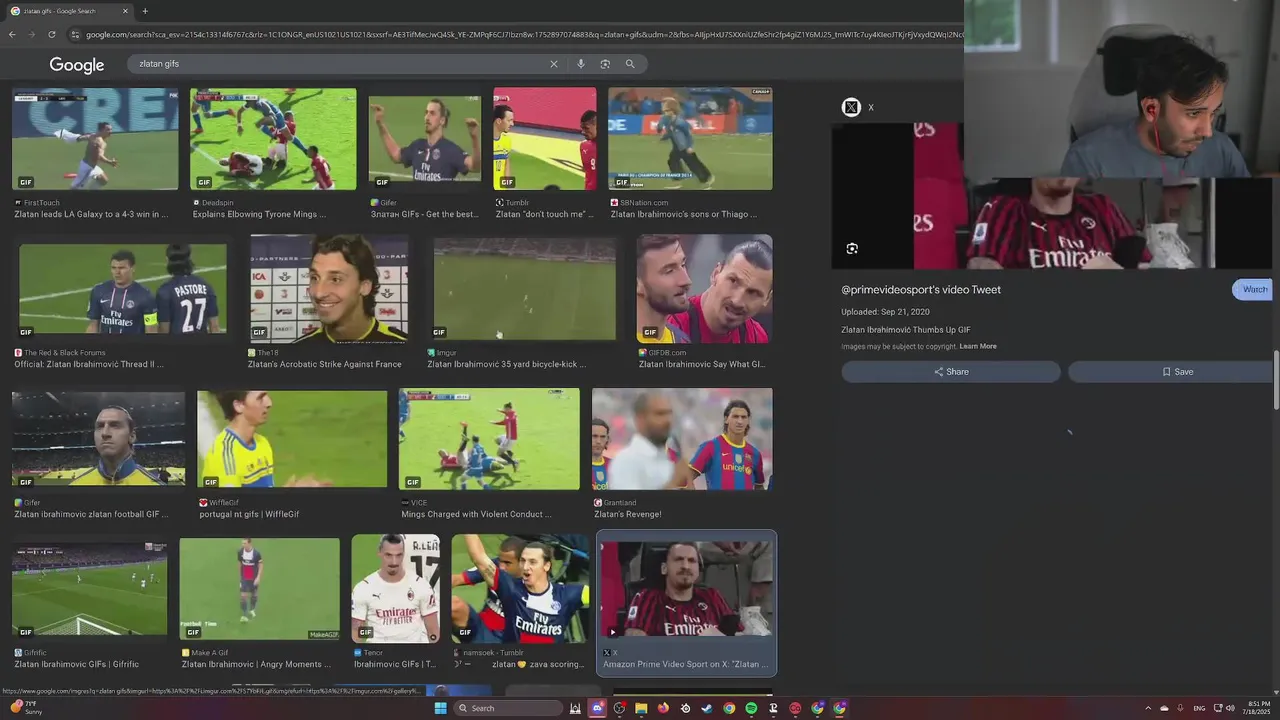This screenshot has width=1280, height=720.
Task: Click 'Zlatan Ibrahimović Thumbs Up GIF' text
Action: click(906, 330)
